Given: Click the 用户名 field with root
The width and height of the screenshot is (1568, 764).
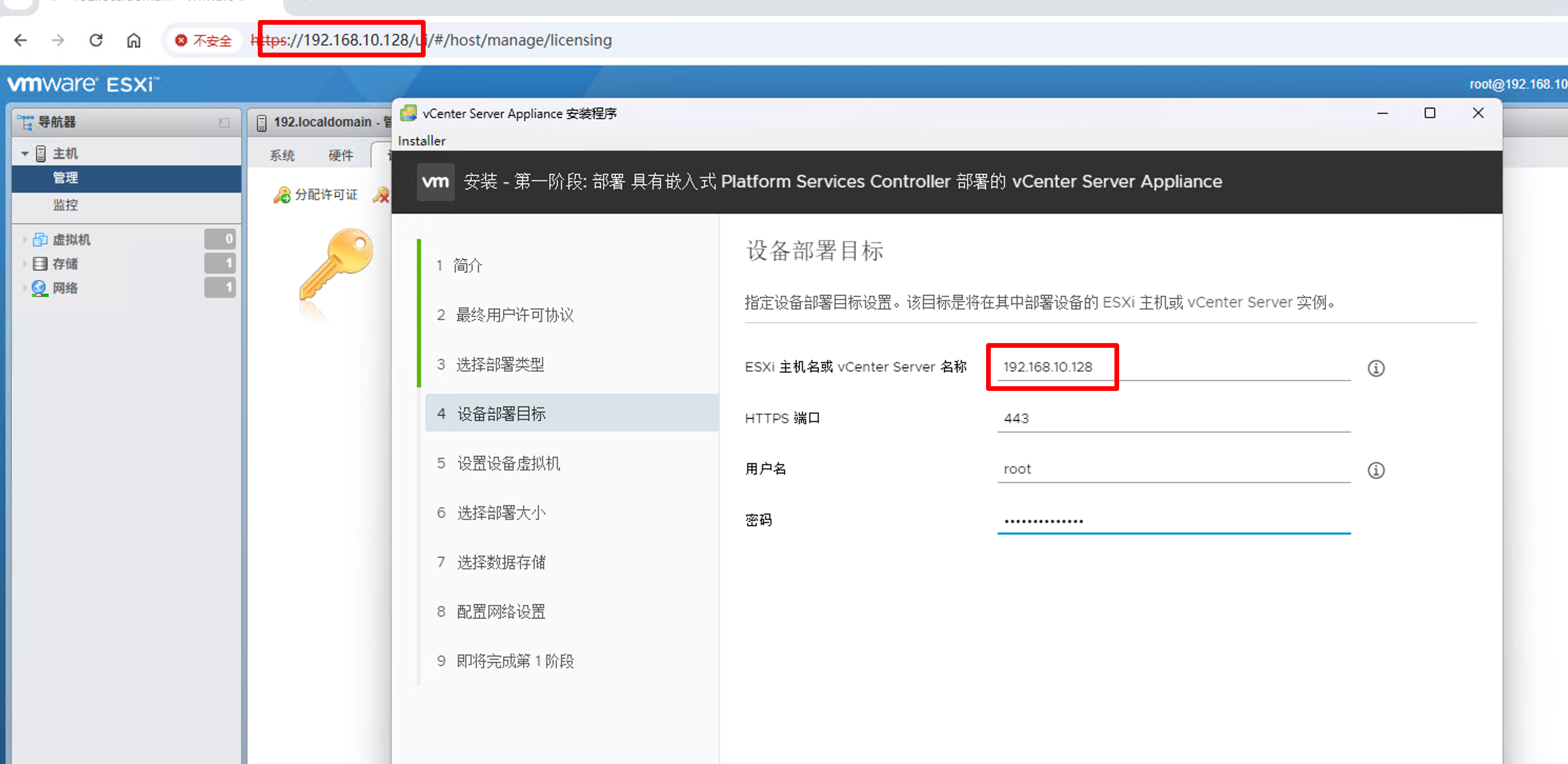Looking at the screenshot, I should (1173, 469).
